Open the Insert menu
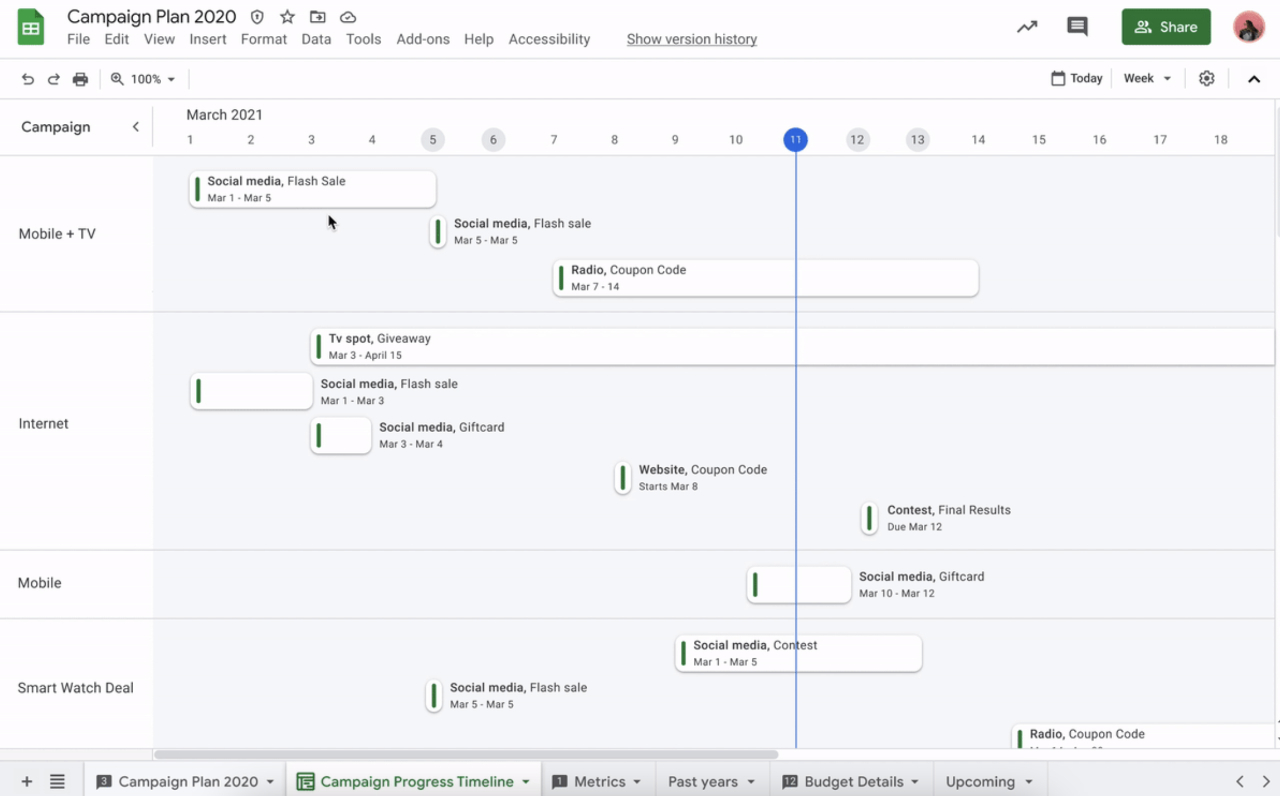Viewport: 1280px width, 796px height. tap(208, 39)
